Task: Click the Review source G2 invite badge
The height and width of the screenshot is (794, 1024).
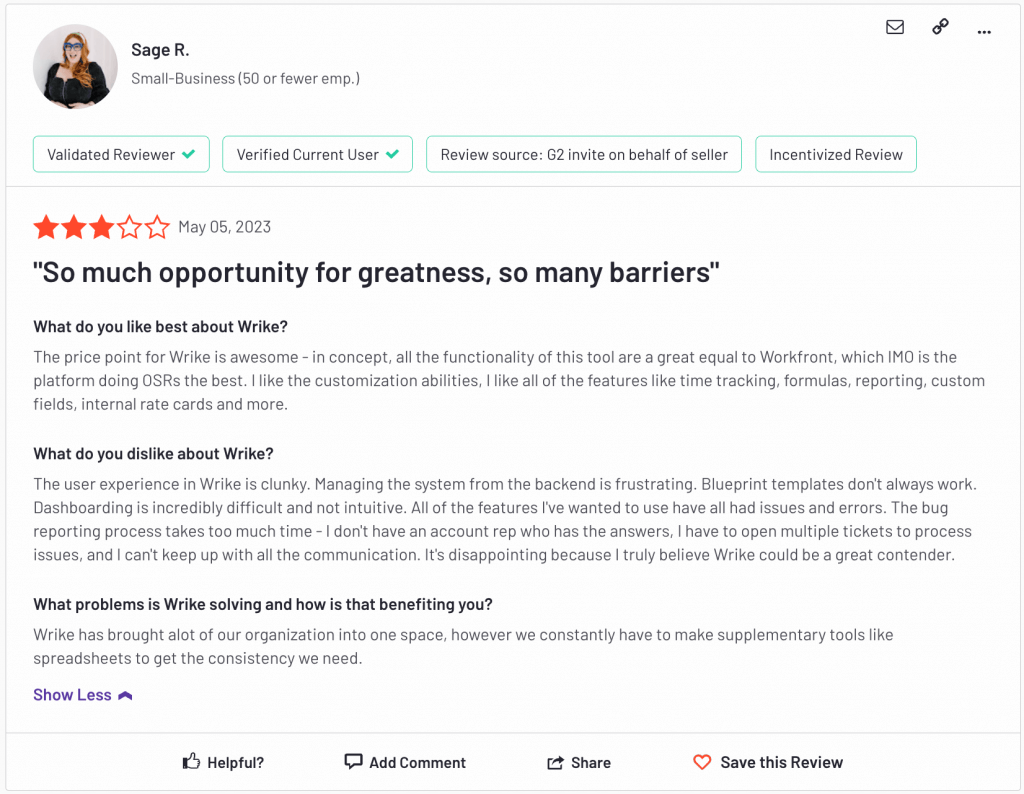Action: [x=584, y=154]
